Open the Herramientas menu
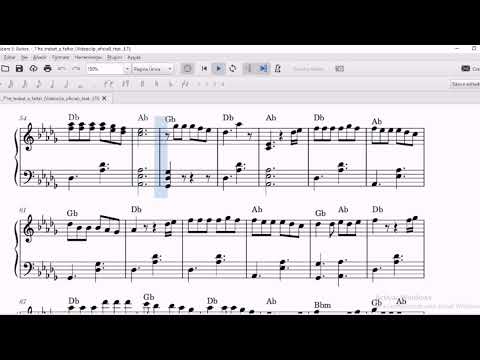Image resolution: width=480 pixels, height=360 pixels. tap(88, 57)
